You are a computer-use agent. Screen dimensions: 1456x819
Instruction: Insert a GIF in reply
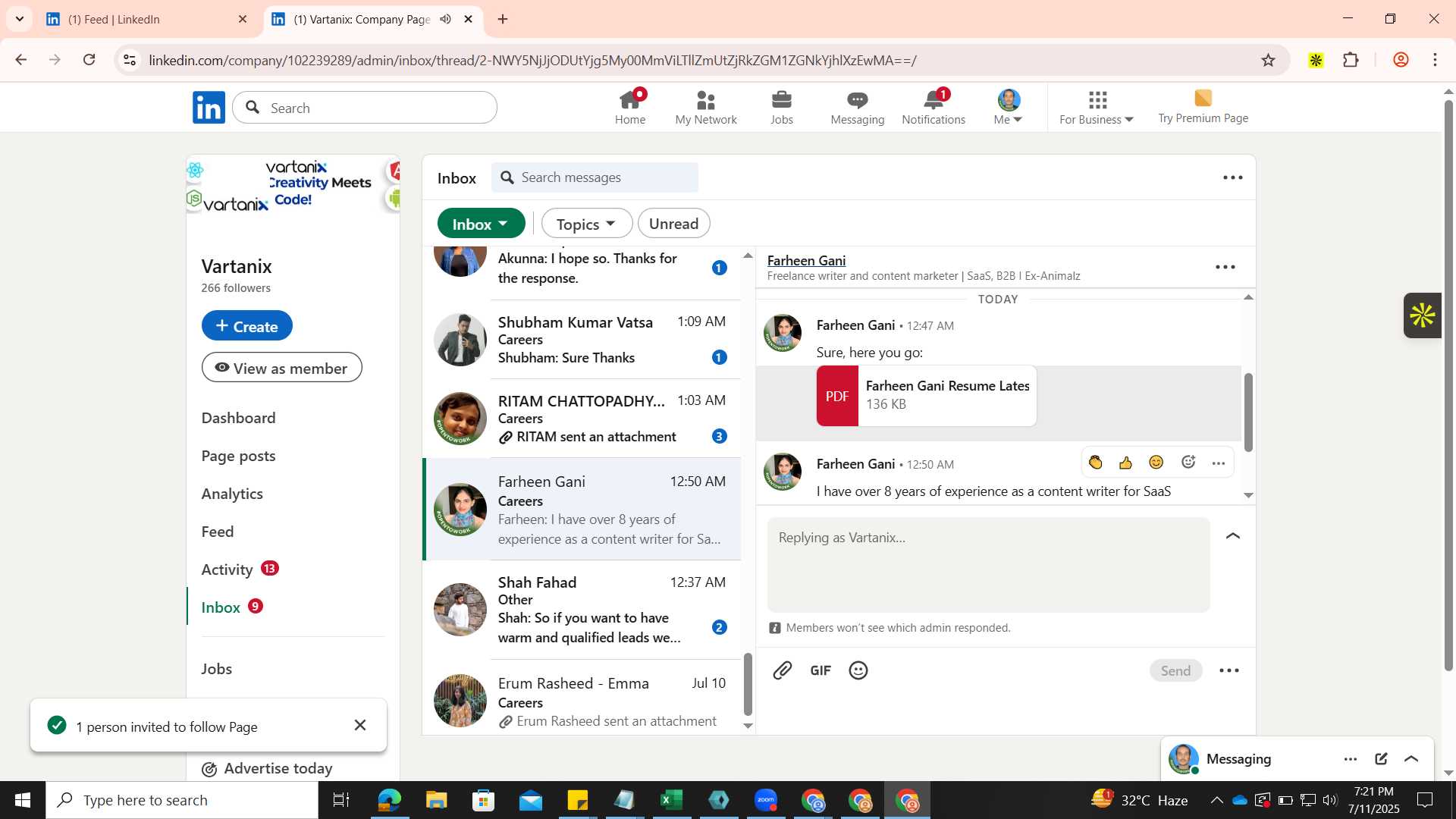coord(821,670)
